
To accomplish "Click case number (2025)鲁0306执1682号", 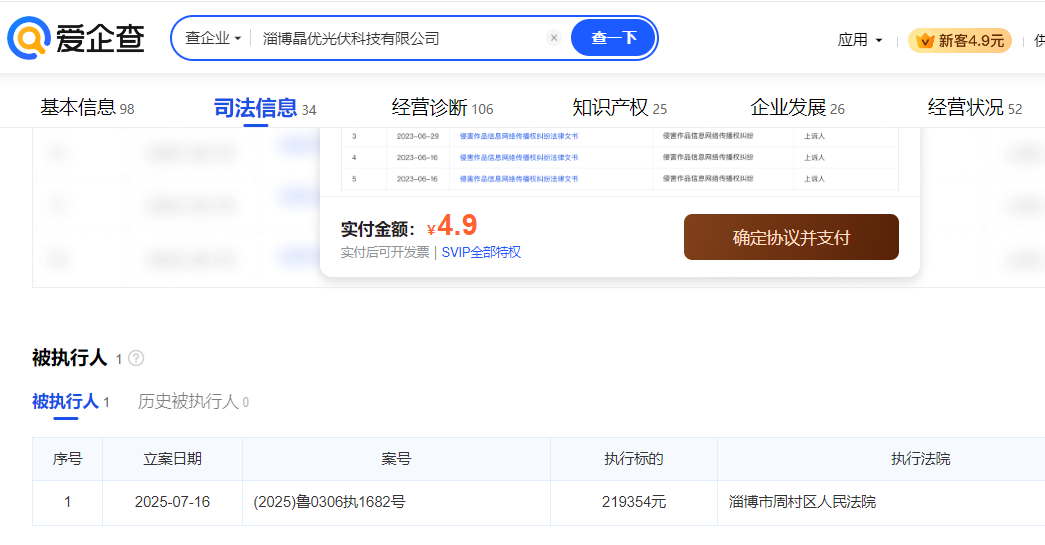I will point(329,502).
